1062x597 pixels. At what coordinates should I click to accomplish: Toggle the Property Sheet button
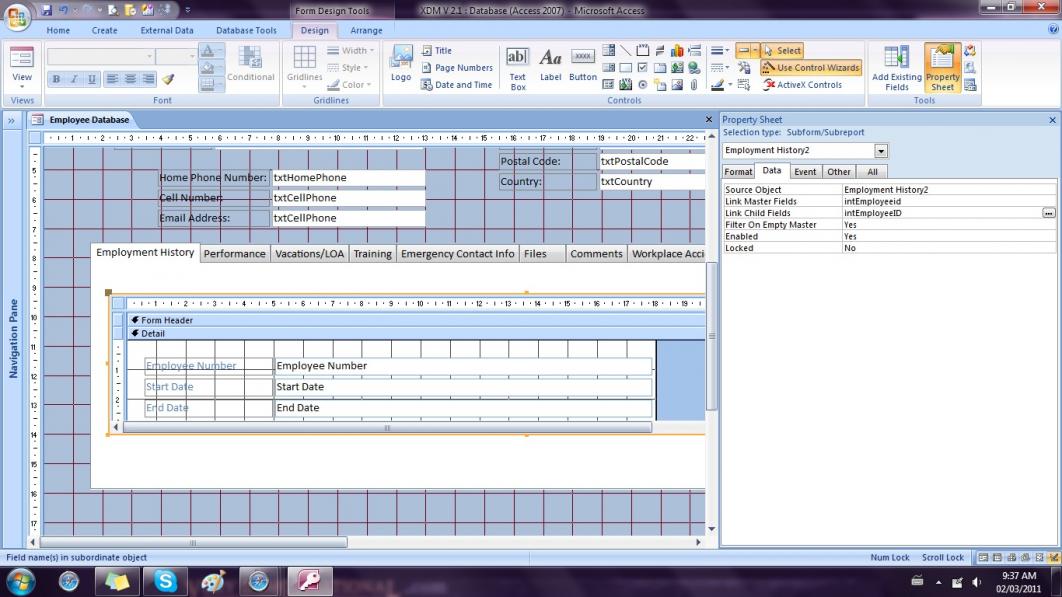(x=942, y=68)
